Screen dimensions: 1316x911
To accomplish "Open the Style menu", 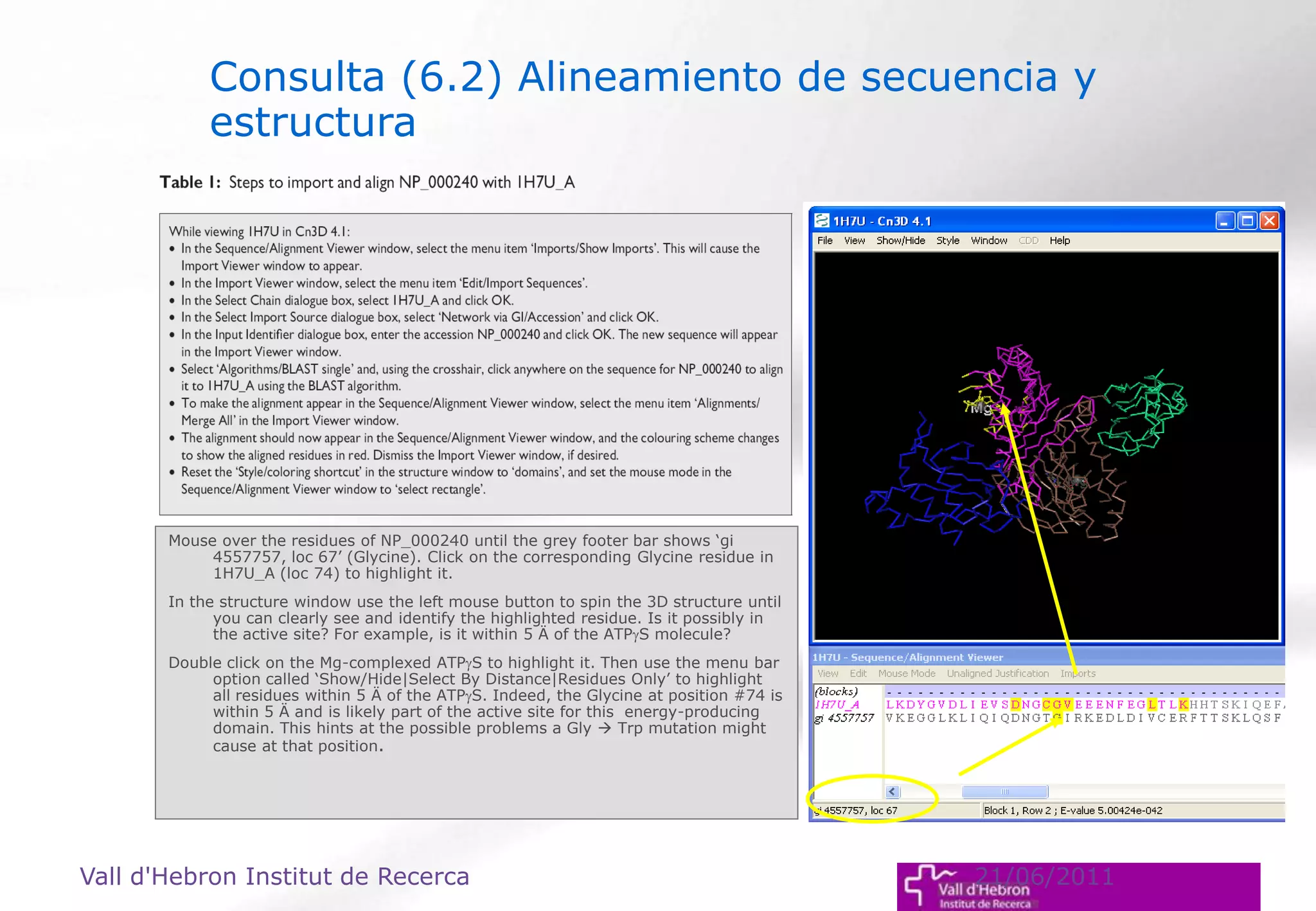I will (x=947, y=240).
